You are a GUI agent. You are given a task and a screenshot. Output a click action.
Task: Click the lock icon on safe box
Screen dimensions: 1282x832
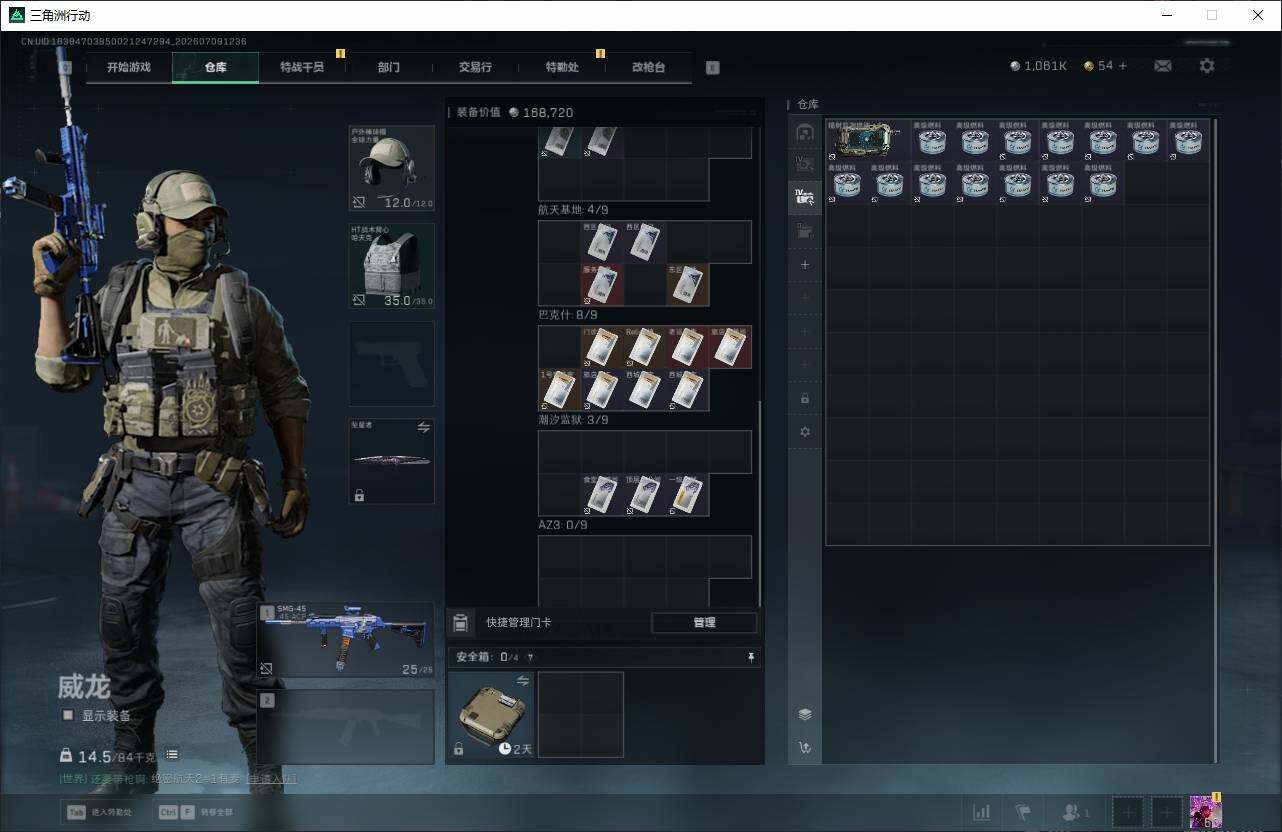pyautogui.click(x=458, y=749)
